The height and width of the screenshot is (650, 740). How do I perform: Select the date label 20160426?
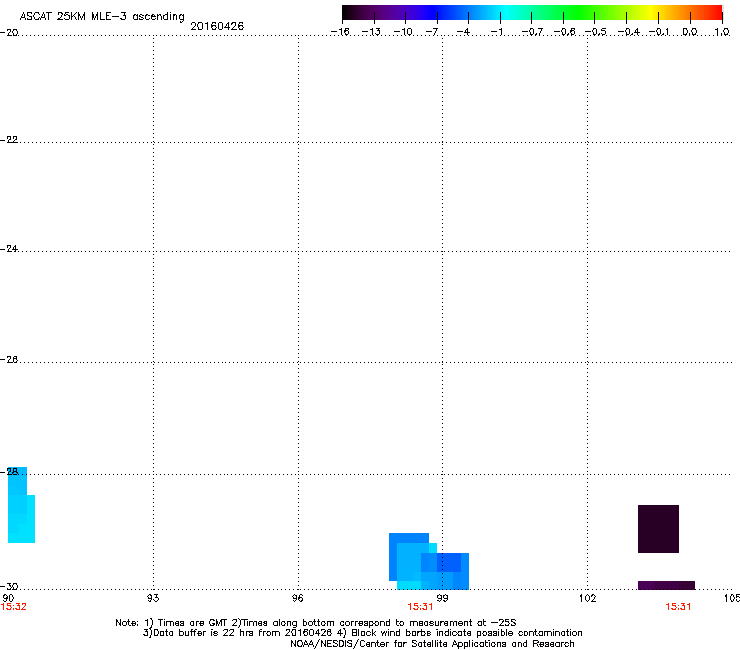(x=217, y=26)
